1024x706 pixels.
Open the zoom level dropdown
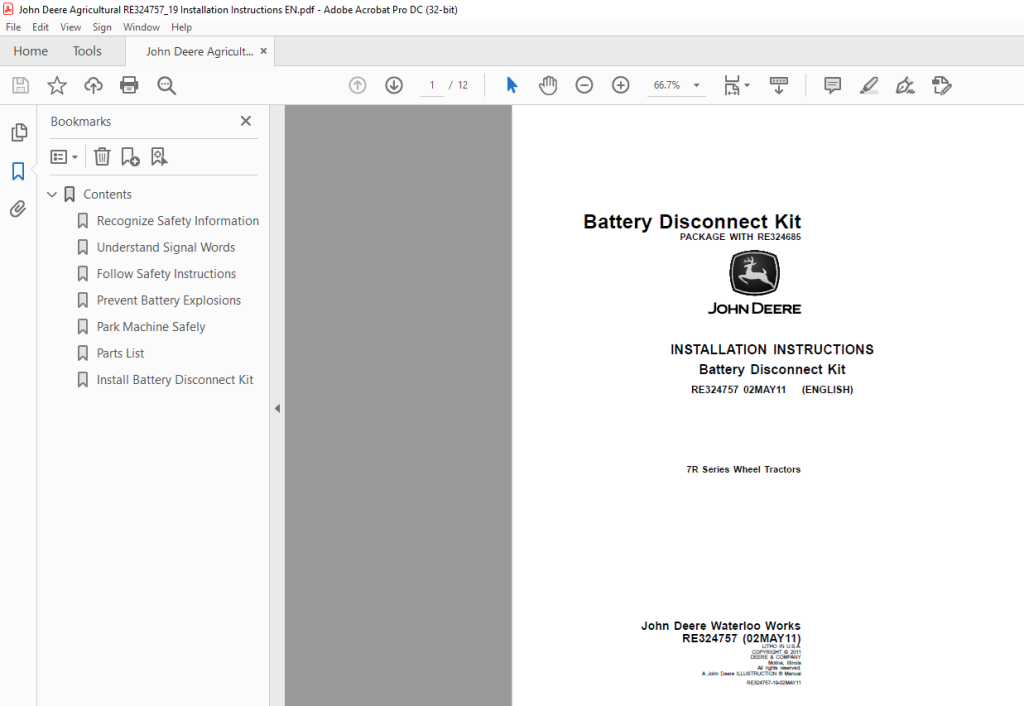[x=696, y=86]
